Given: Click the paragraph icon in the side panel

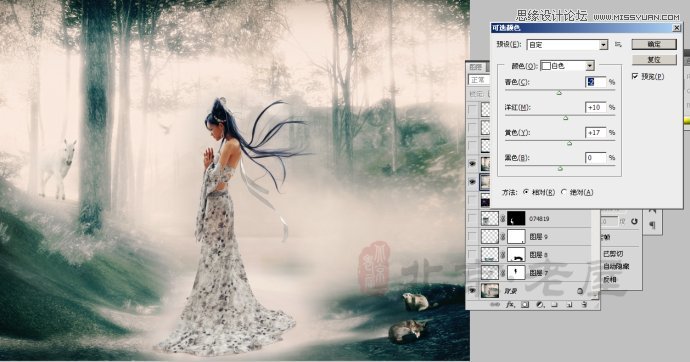Looking at the screenshot, I should (652, 225).
